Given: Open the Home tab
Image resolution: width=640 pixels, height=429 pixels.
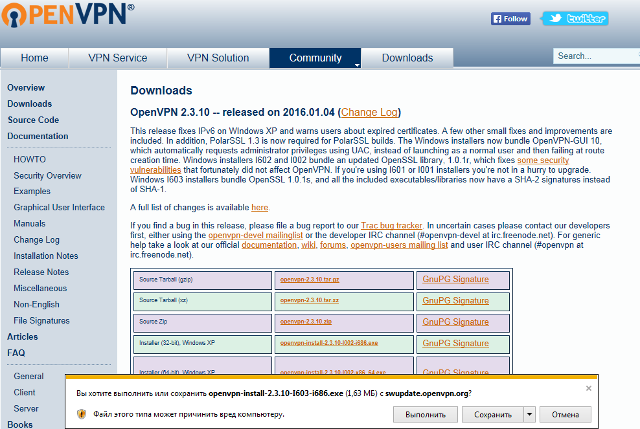Looking at the screenshot, I should (x=35, y=58).
